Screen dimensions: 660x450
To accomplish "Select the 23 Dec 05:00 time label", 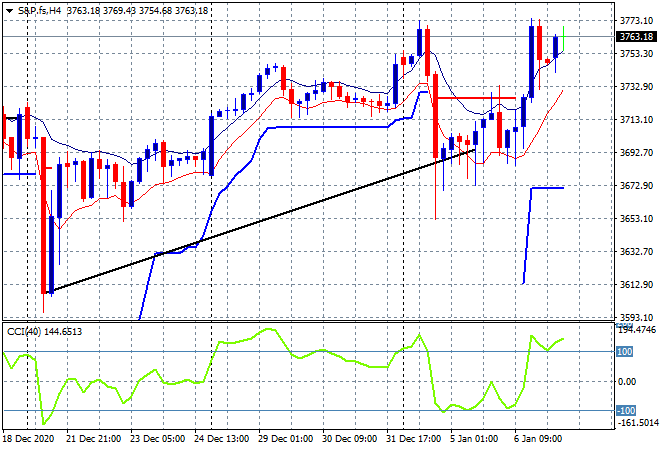I will coord(157,439).
